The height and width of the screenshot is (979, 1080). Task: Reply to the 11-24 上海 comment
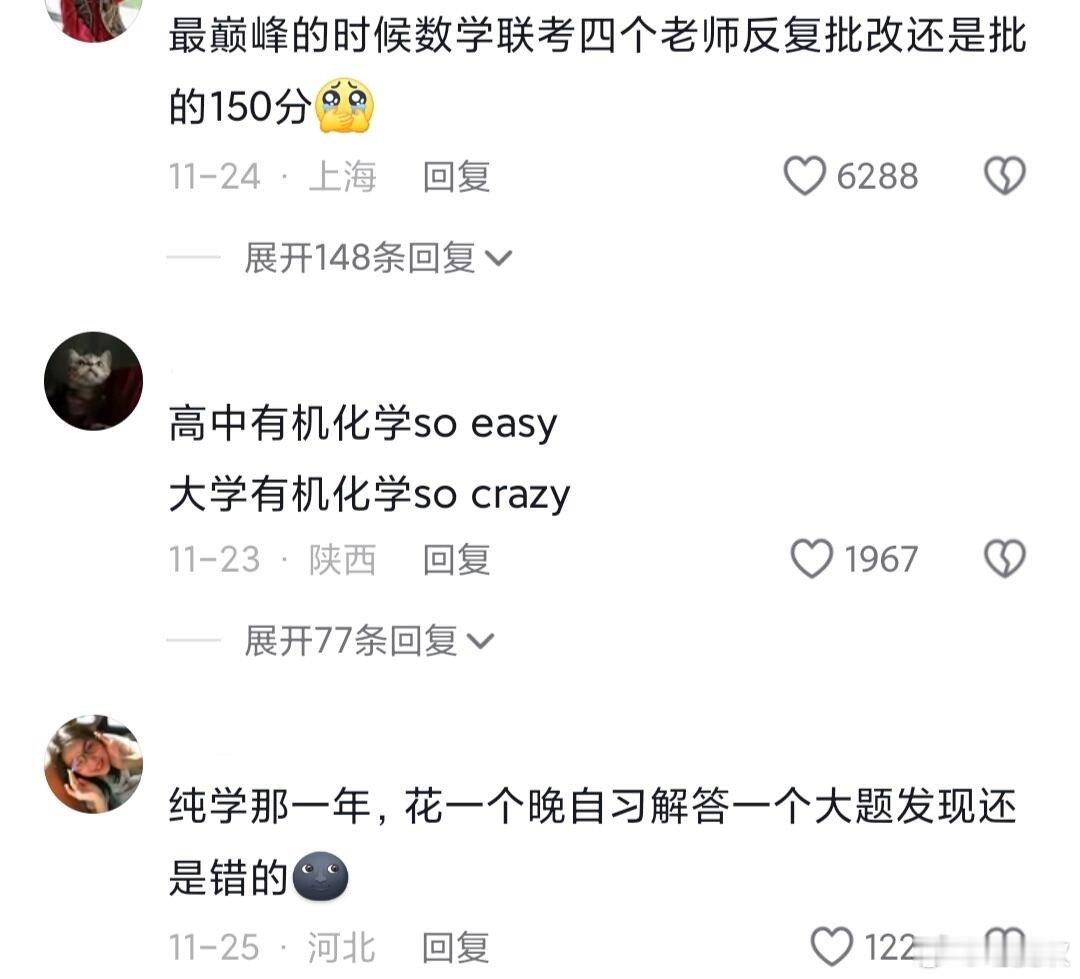(456, 176)
